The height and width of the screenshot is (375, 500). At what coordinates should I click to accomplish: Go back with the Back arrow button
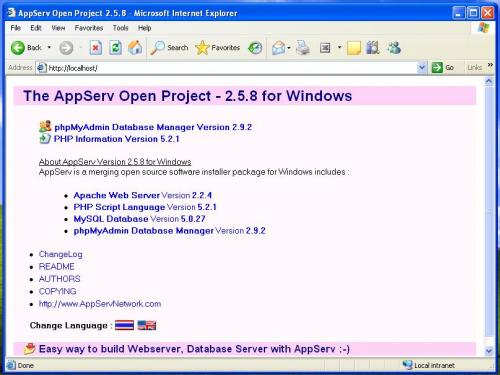[26, 48]
